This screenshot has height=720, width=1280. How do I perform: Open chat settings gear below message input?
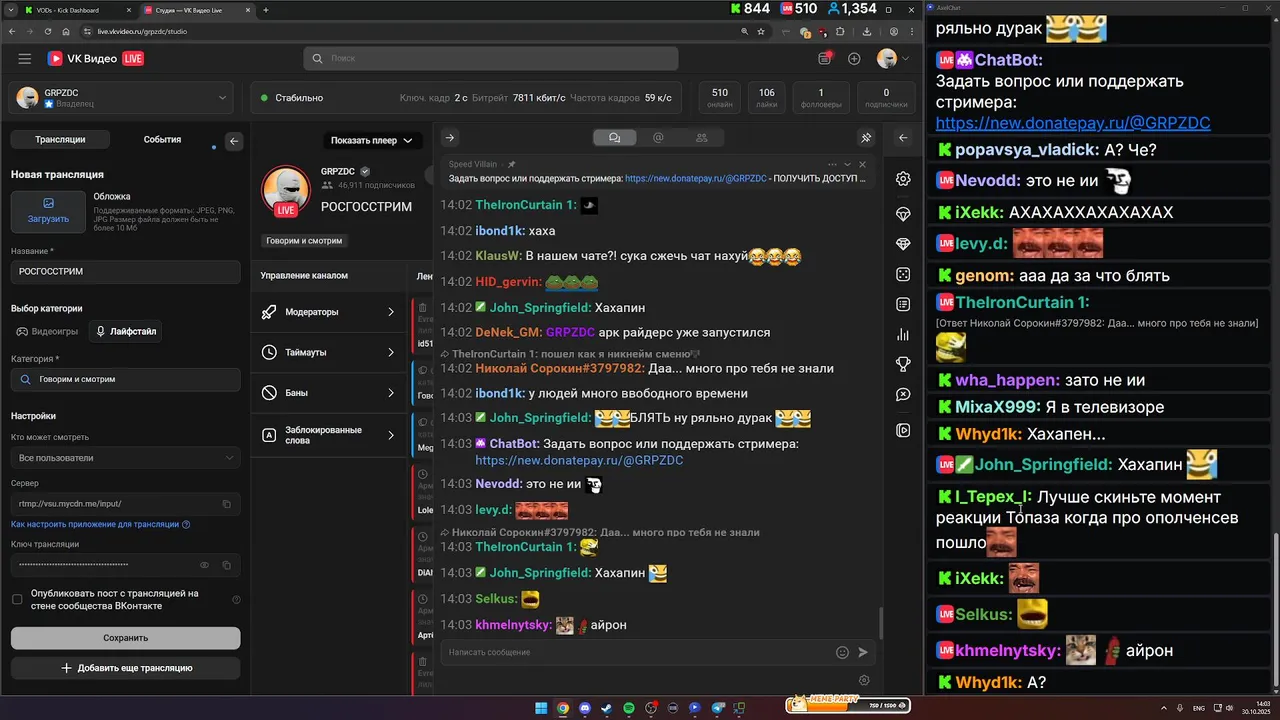[864, 680]
